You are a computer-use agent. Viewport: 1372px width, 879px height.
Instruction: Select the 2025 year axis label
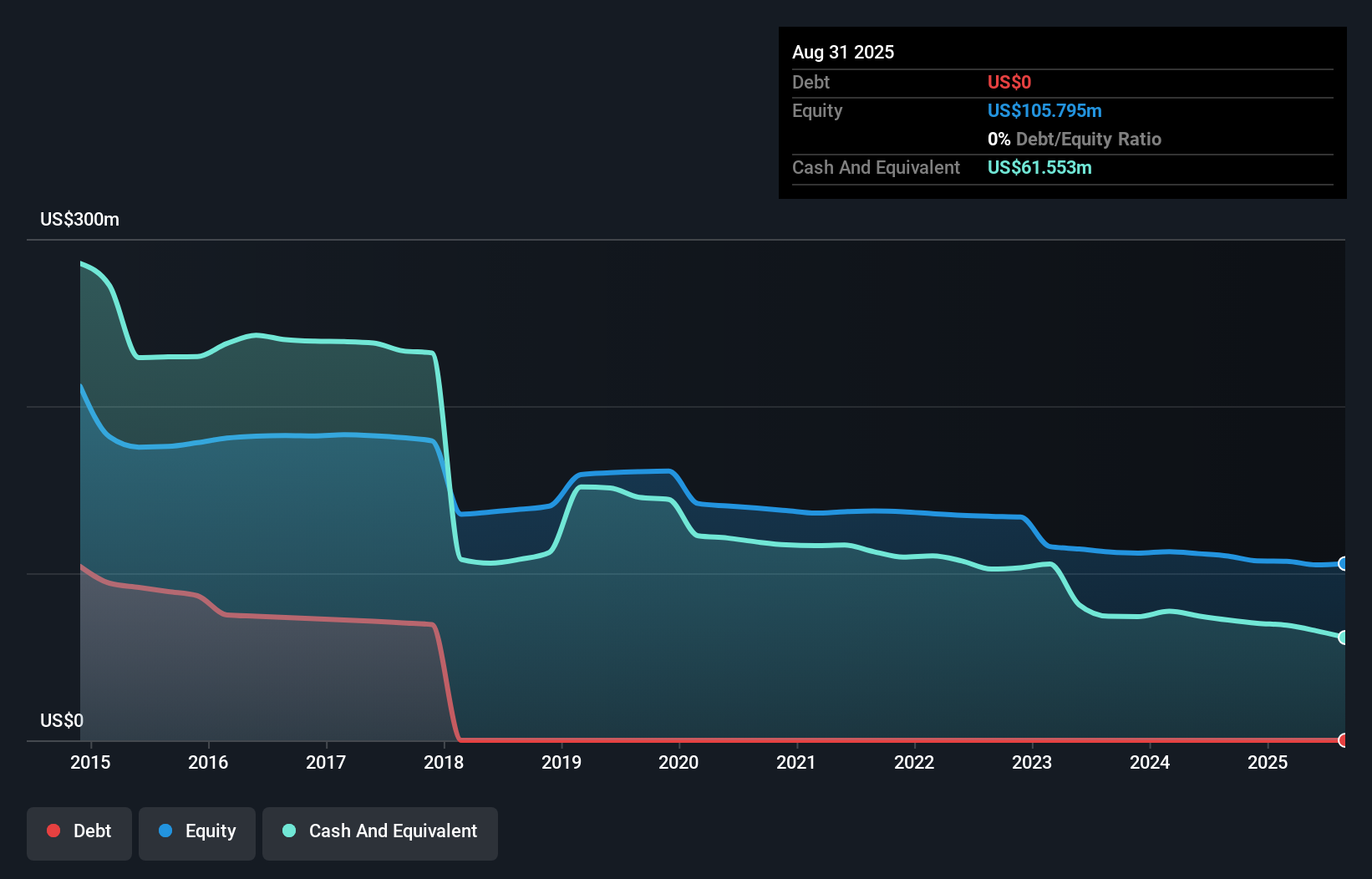tap(1268, 762)
